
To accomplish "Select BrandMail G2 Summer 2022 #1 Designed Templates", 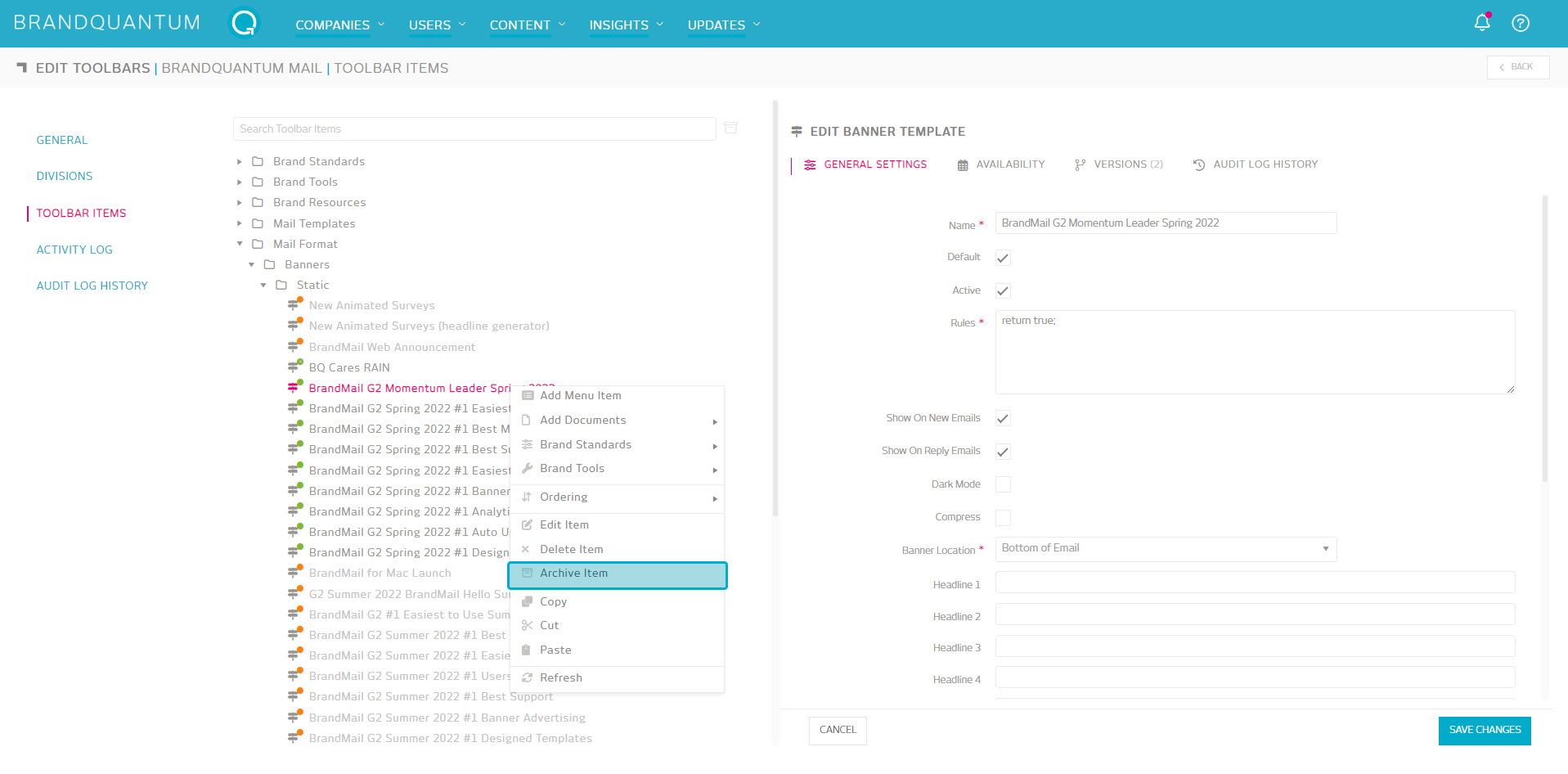I will pyautogui.click(x=450, y=738).
